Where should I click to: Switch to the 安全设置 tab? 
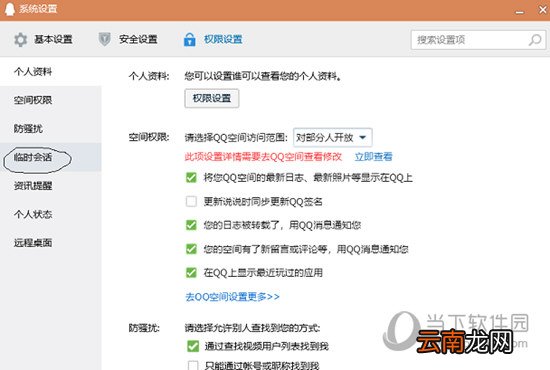(128, 39)
